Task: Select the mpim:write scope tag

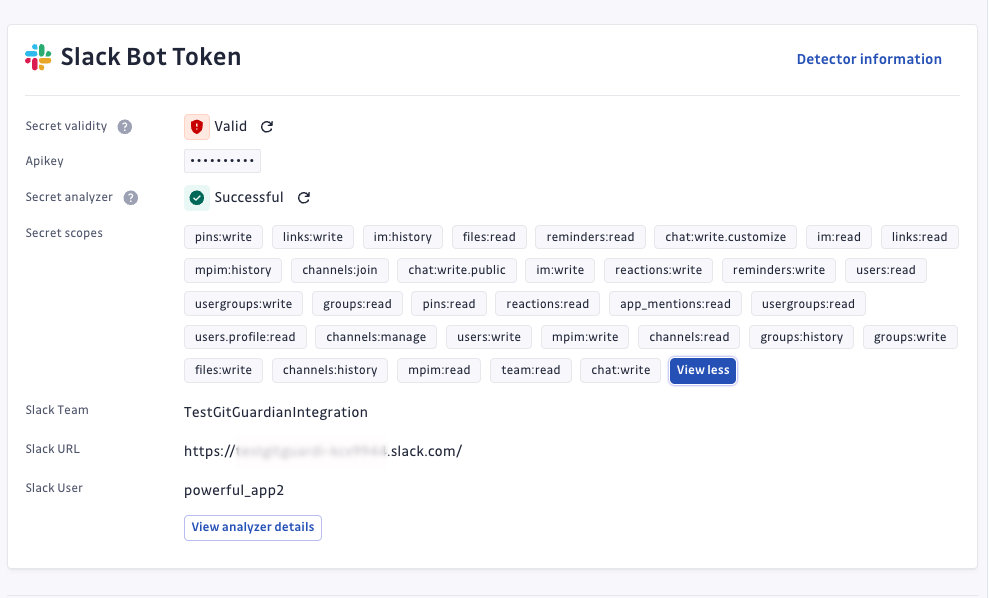Action: pos(585,337)
